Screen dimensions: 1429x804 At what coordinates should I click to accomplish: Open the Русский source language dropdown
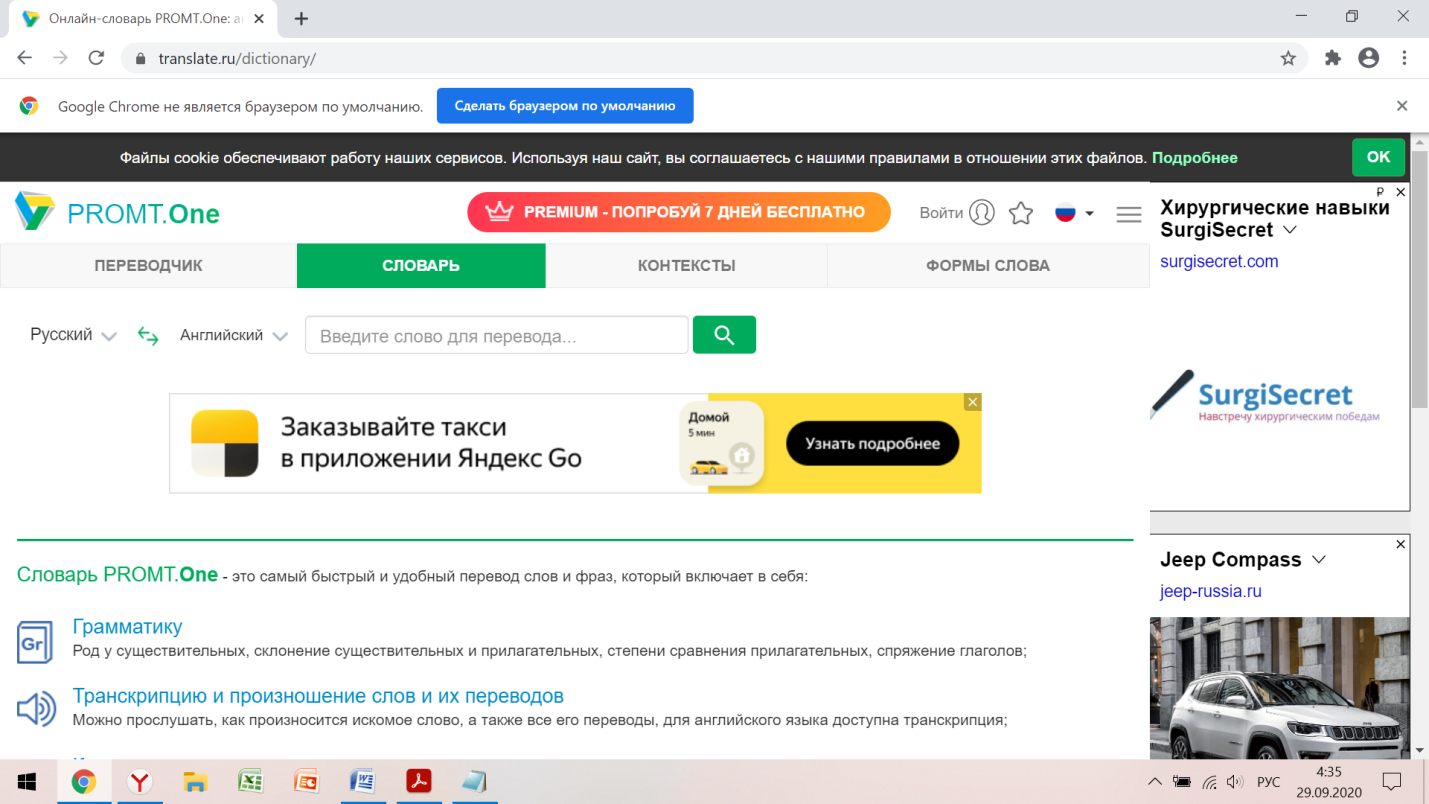(73, 335)
